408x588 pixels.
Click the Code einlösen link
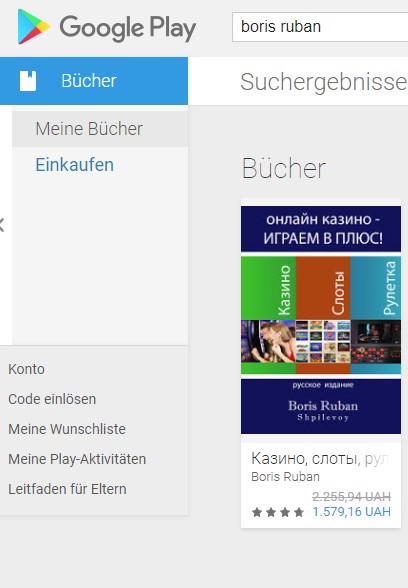click(52, 399)
